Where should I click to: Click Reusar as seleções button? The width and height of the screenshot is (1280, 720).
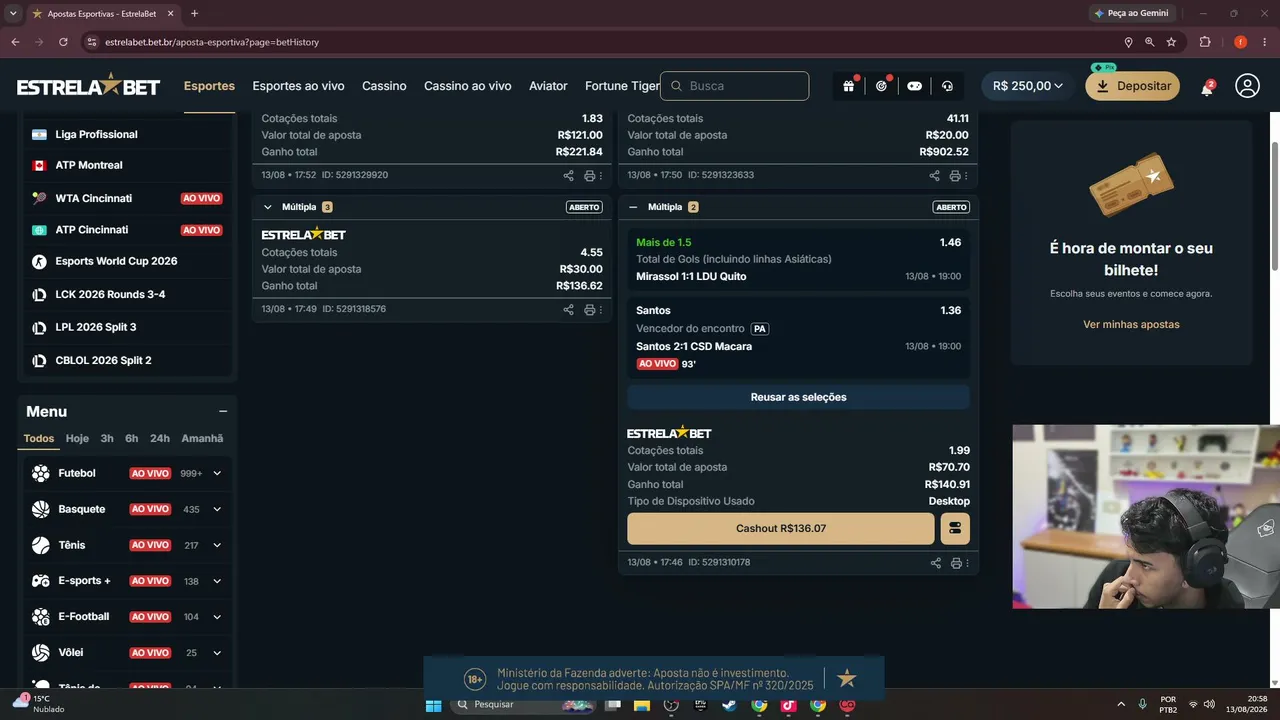pyautogui.click(x=798, y=397)
